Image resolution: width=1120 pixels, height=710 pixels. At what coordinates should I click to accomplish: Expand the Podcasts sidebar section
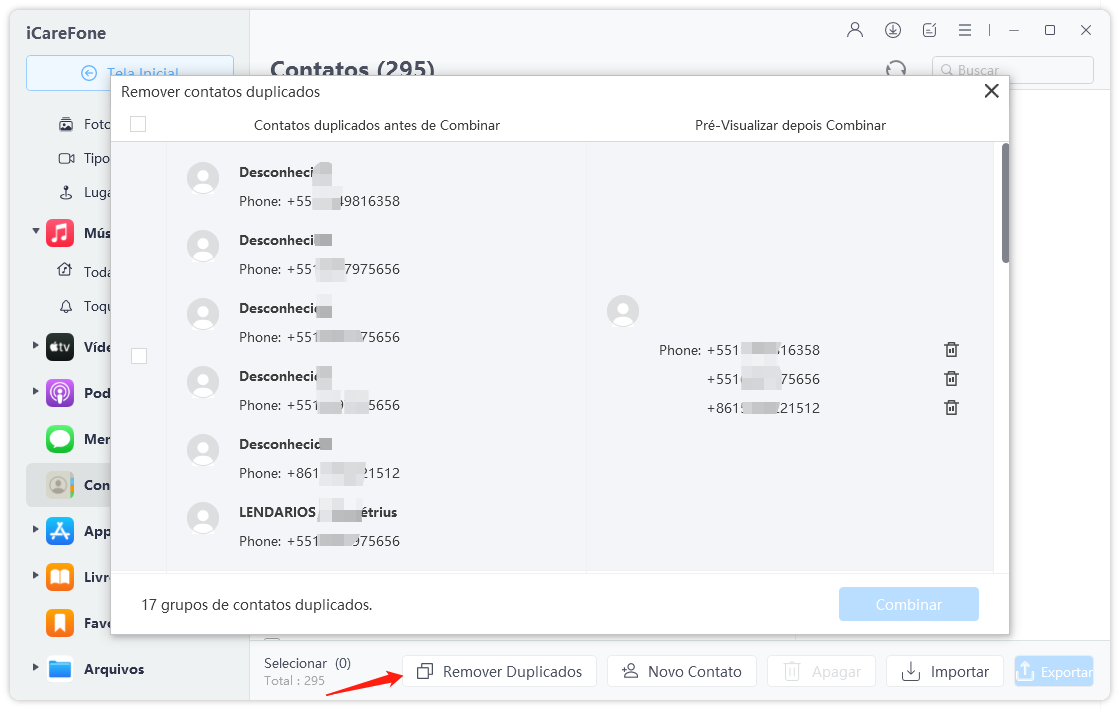coord(36,391)
